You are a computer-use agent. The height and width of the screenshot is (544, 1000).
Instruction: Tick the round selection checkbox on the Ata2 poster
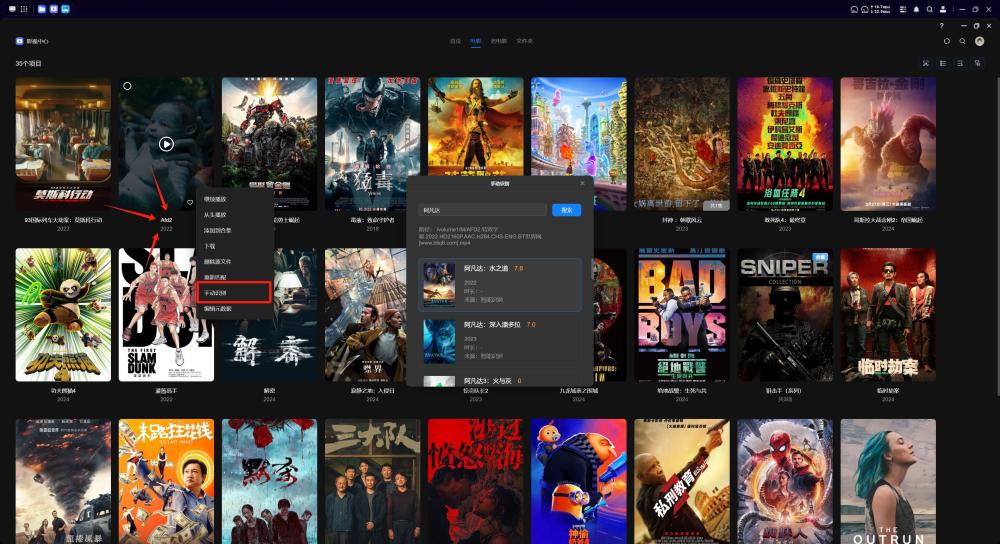127,85
